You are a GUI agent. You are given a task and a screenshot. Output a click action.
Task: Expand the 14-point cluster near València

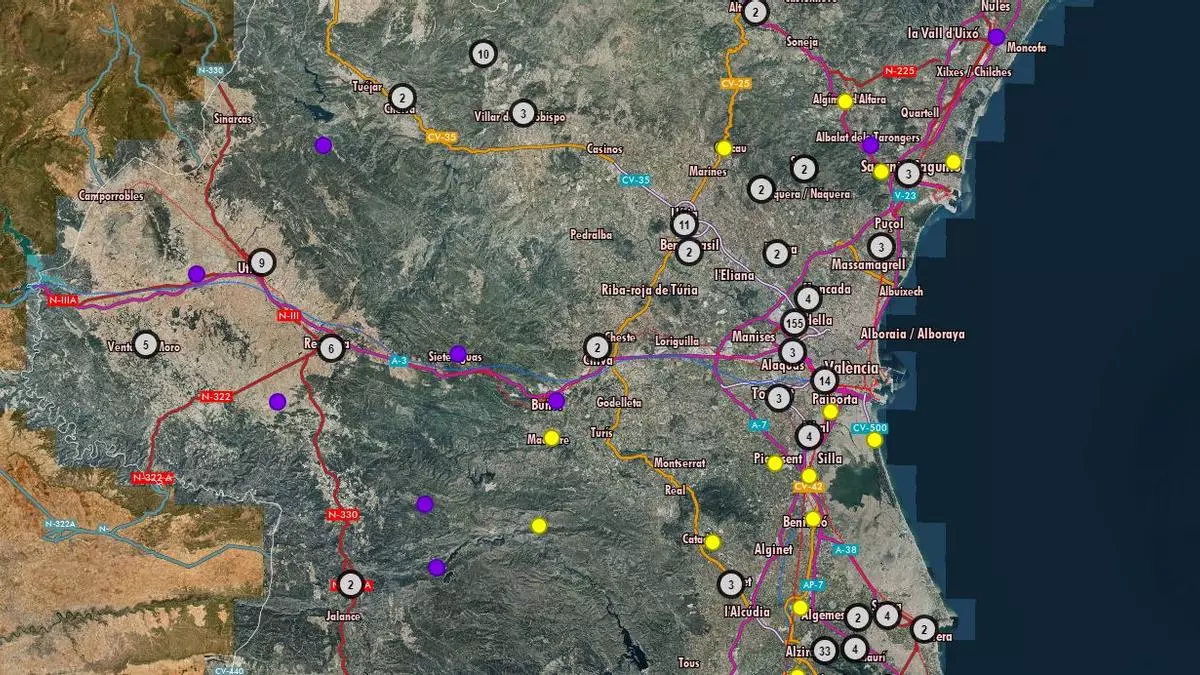click(x=824, y=380)
